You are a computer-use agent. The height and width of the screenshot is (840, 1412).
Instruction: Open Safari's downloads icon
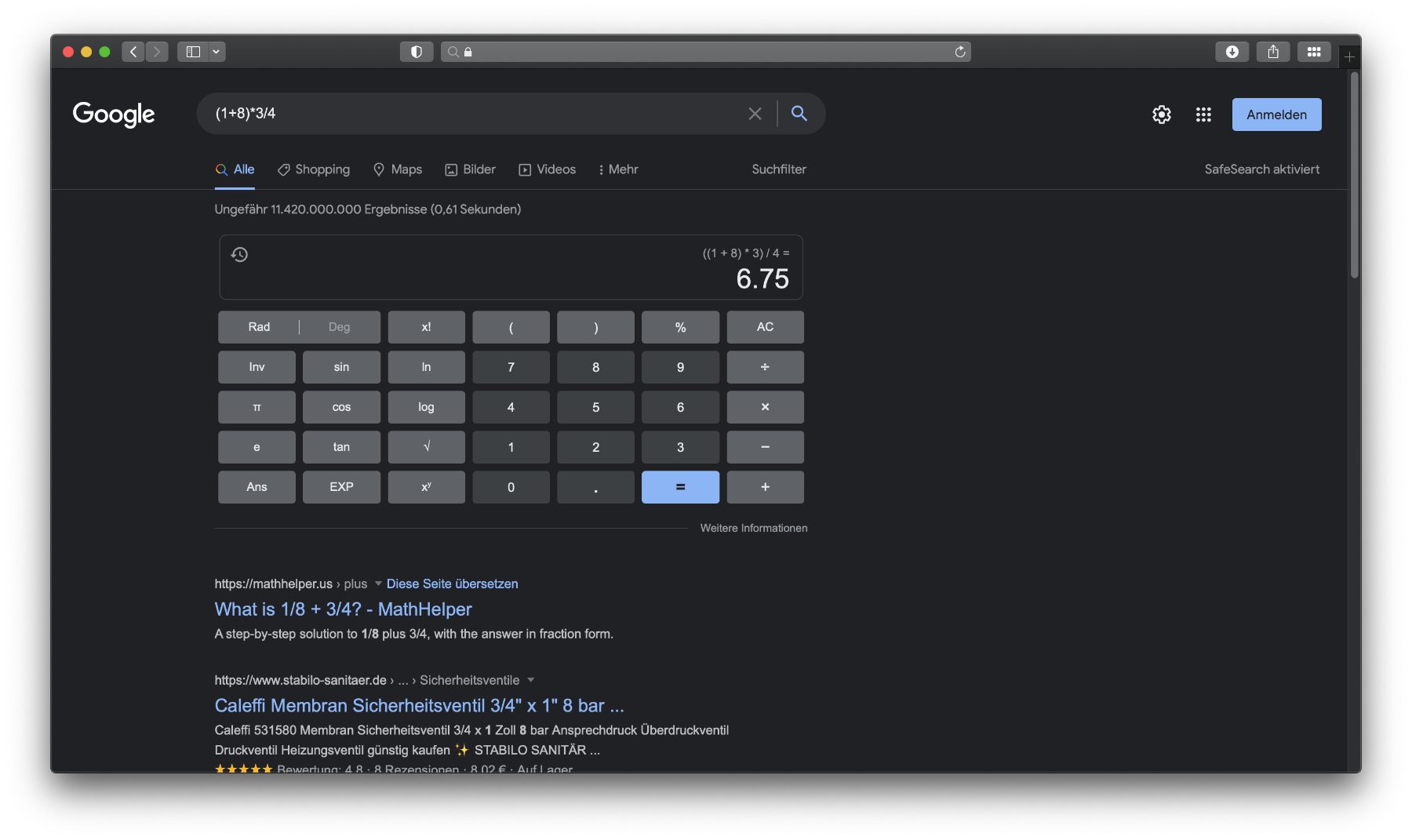[x=1233, y=52]
